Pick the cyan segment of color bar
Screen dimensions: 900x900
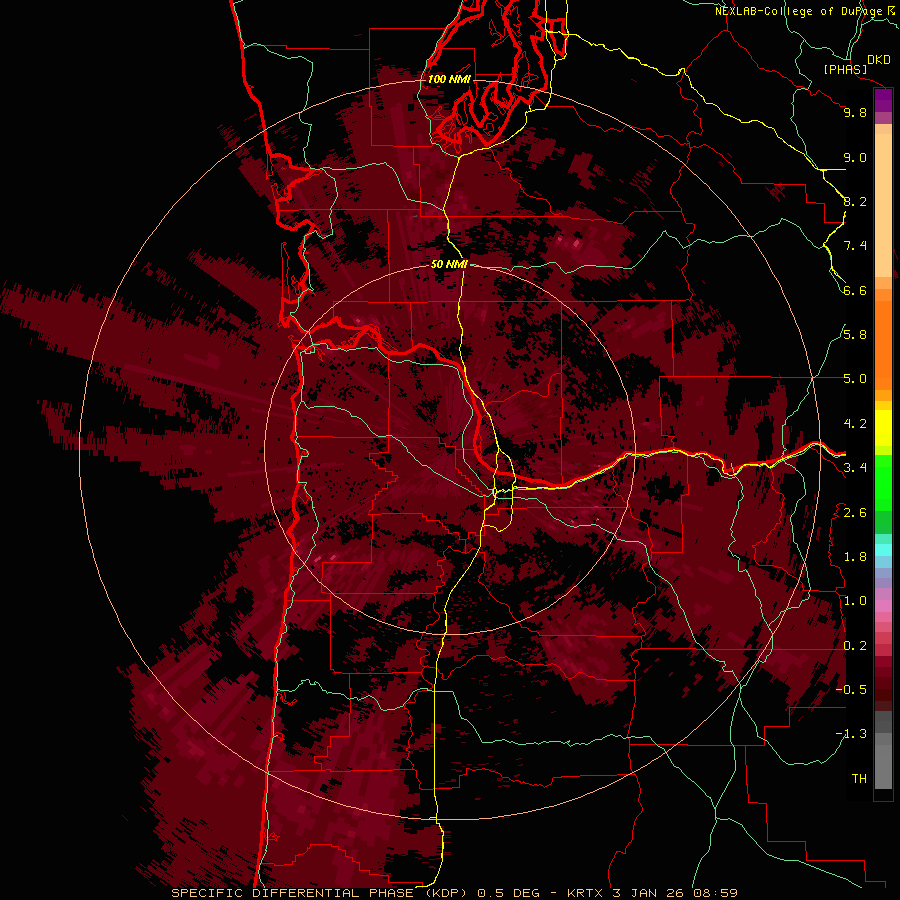tap(883, 550)
